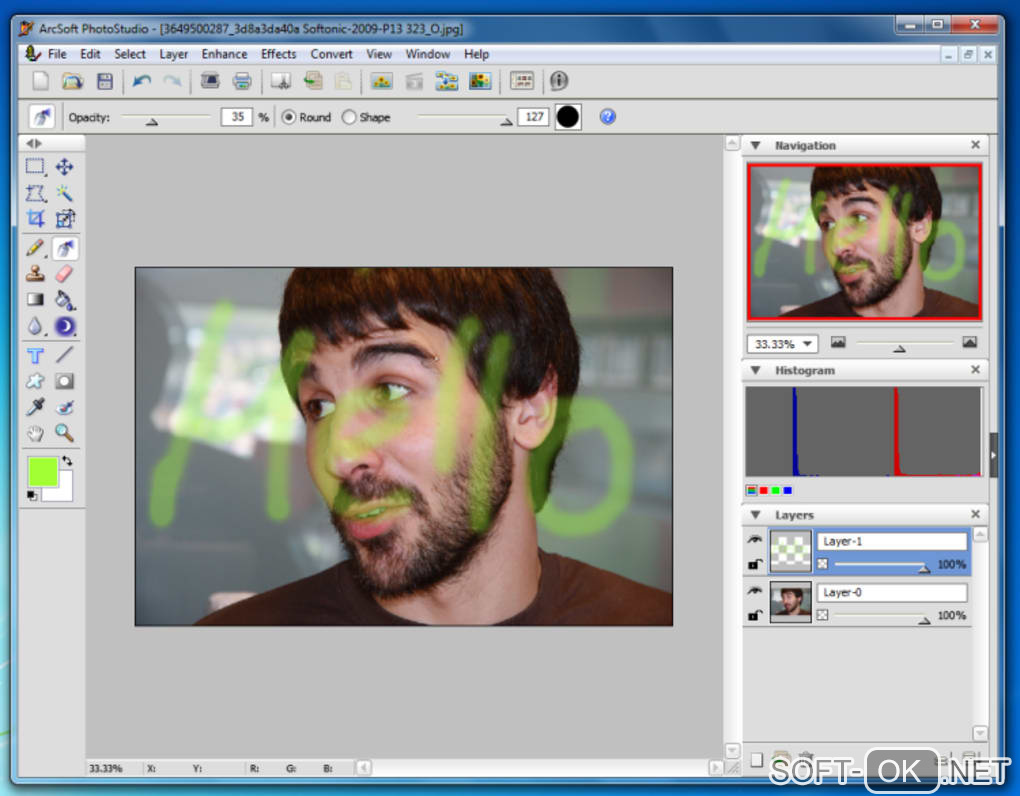Click the blue help button

pos(607,117)
